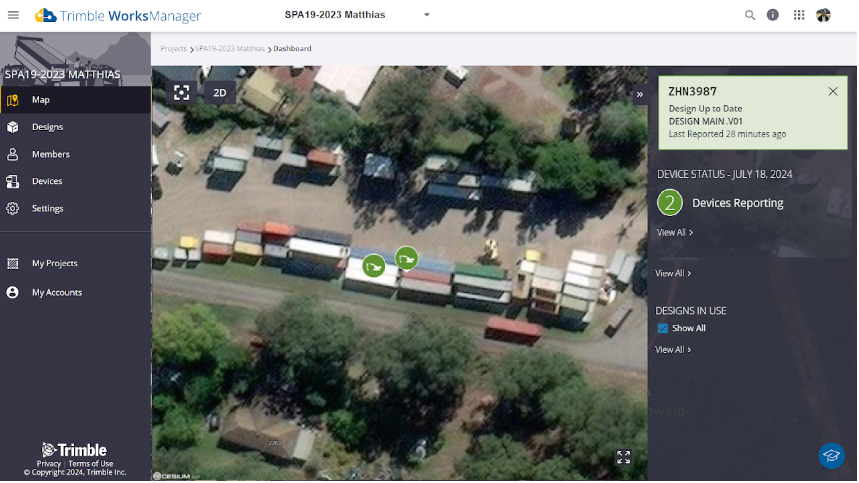Image resolution: width=859 pixels, height=483 pixels.
Task: Uncheck the Show All designs checkbox
Action: [662, 328]
